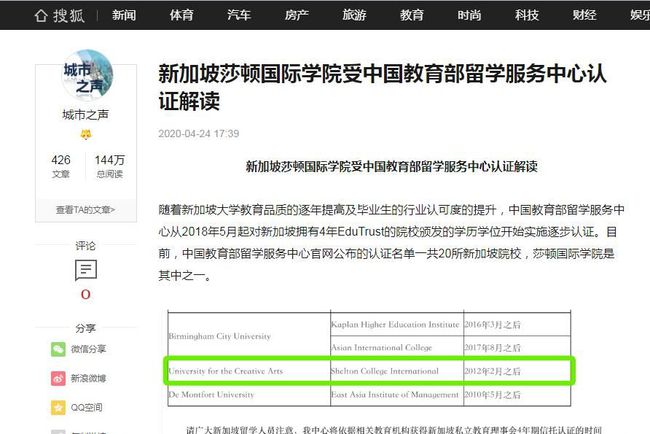
Task: View the 144万 总阅读 count
Action: 110,166
